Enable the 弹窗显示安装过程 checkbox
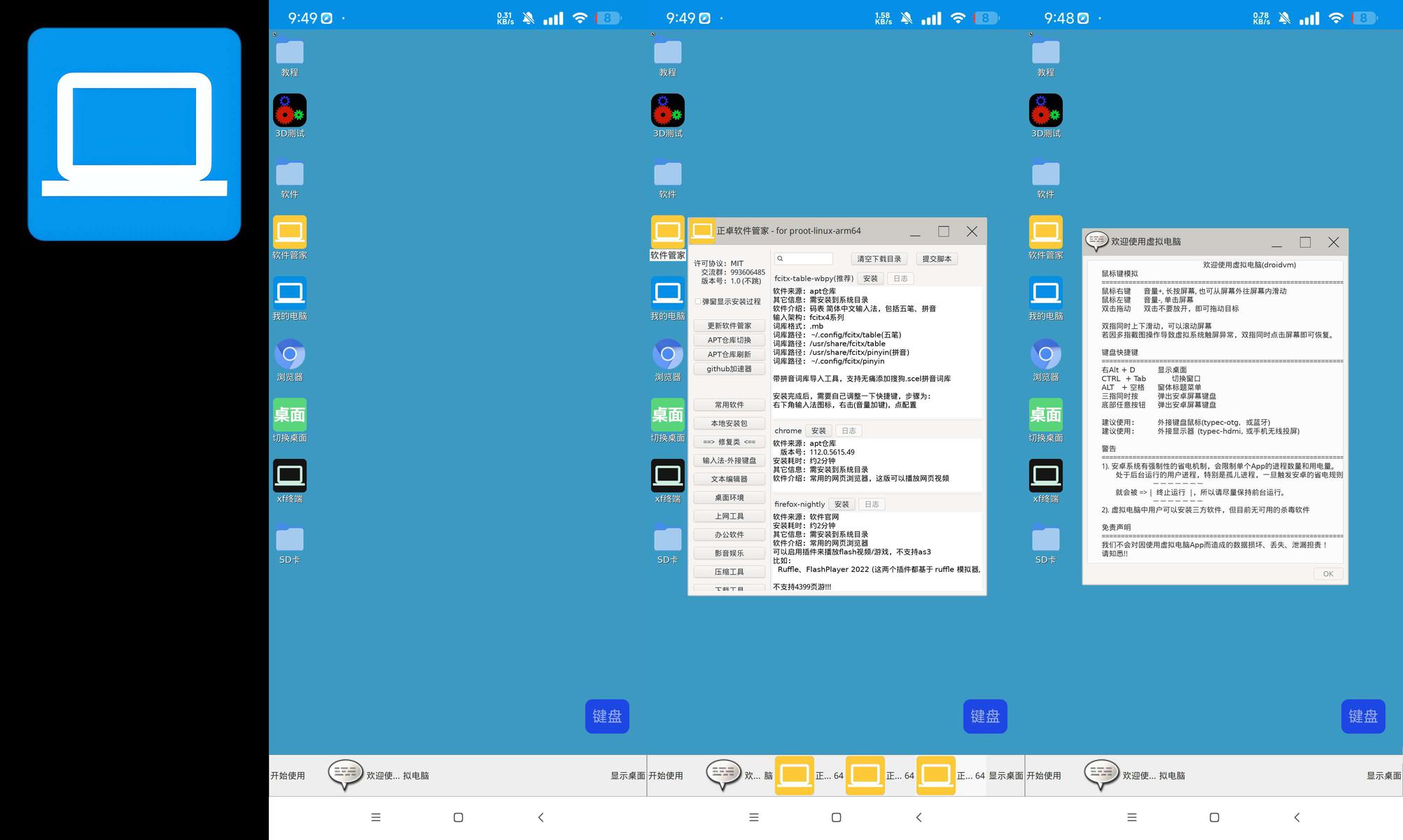Image resolution: width=1403 pixels, height=840 pixels. 698,302
